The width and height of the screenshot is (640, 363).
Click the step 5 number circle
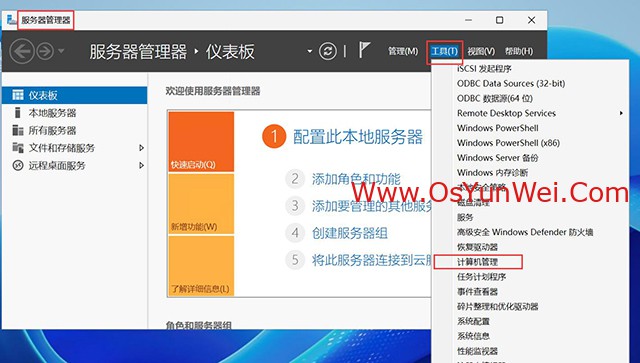tap(295, 260)
